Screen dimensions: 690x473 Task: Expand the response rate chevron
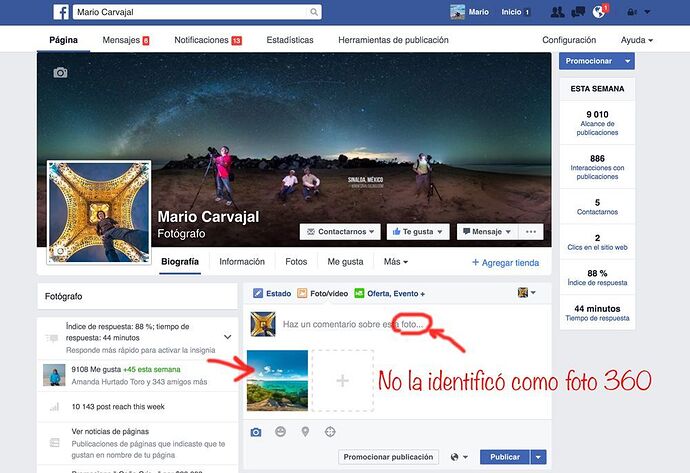pos(228,337)
